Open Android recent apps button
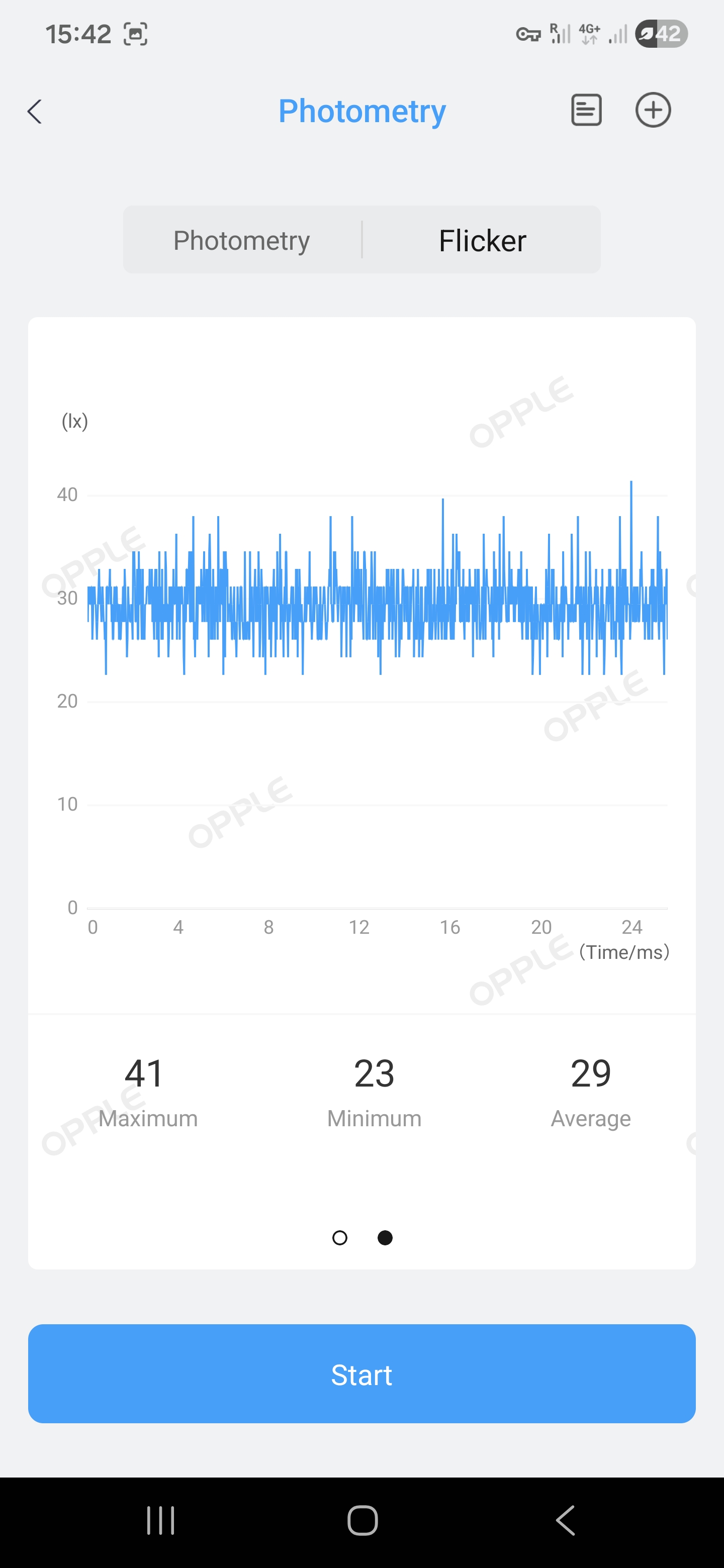This screenshot has height=1568, width=724. 161,1520
